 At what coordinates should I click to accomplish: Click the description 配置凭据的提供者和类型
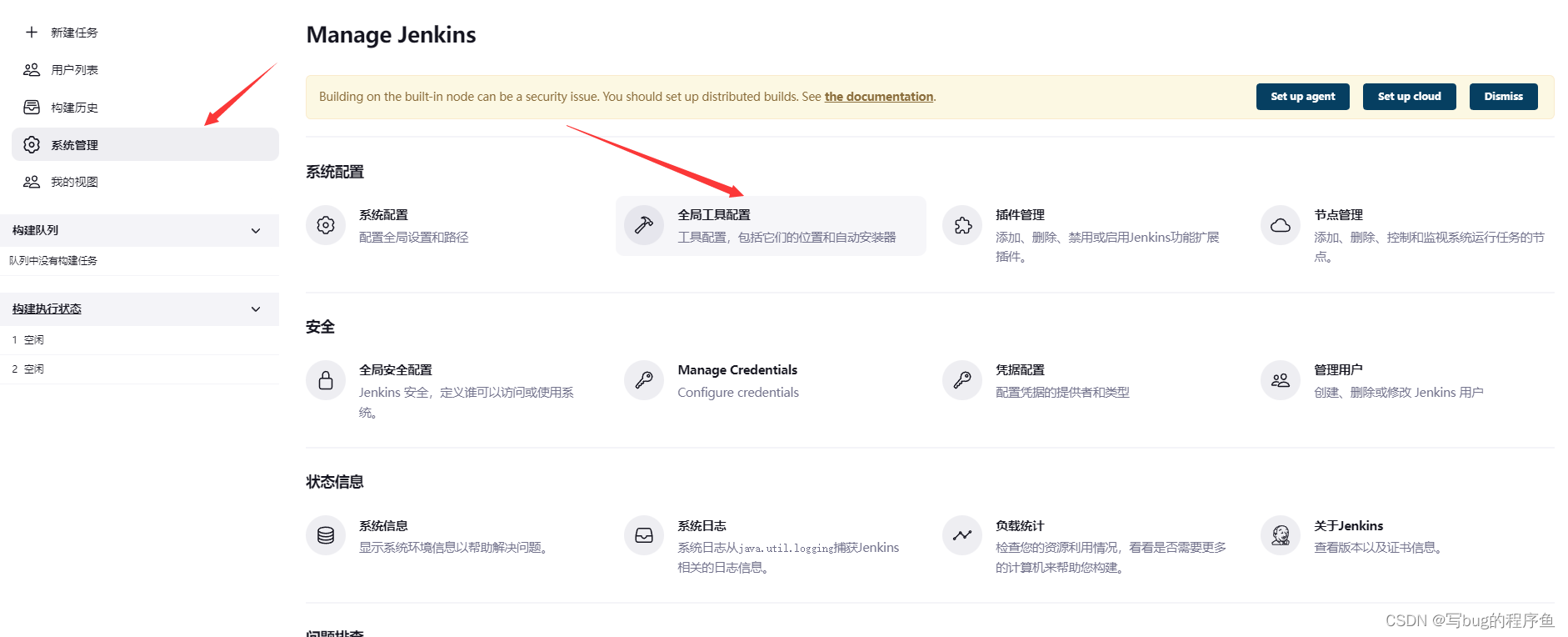point(1062,393)
